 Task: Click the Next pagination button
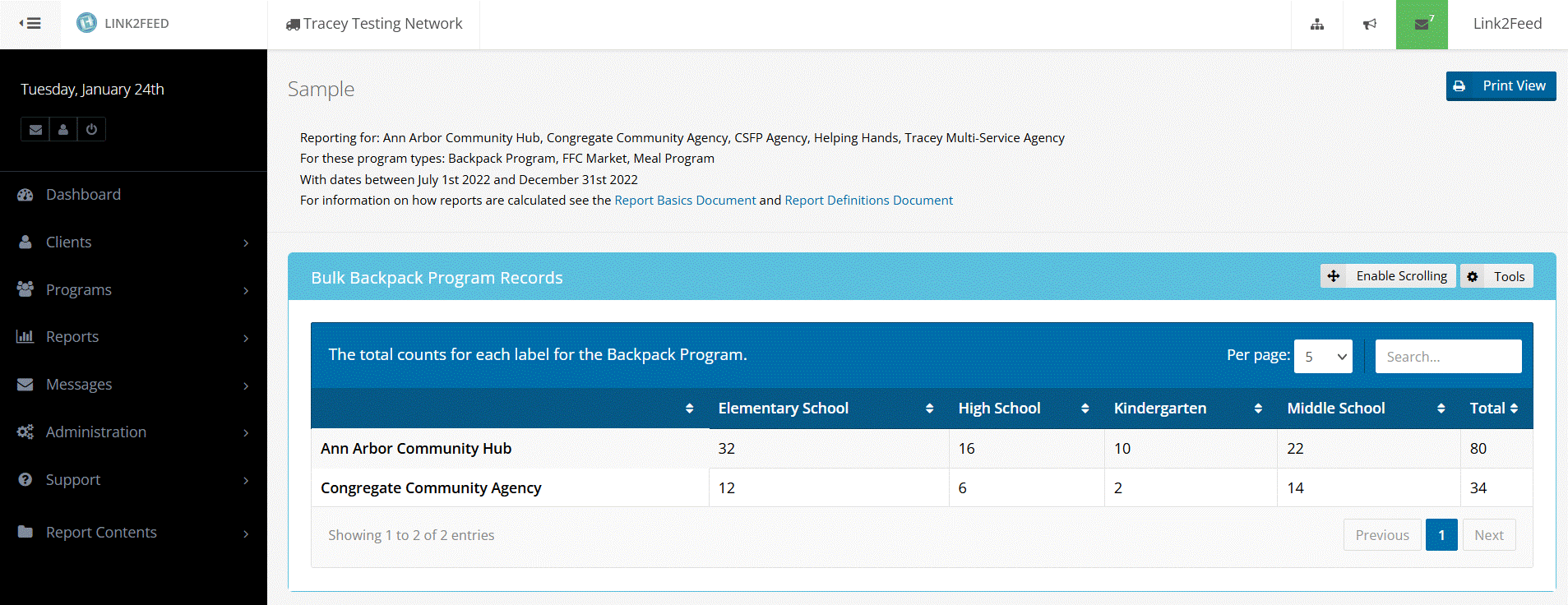[x=1489, y=535]
